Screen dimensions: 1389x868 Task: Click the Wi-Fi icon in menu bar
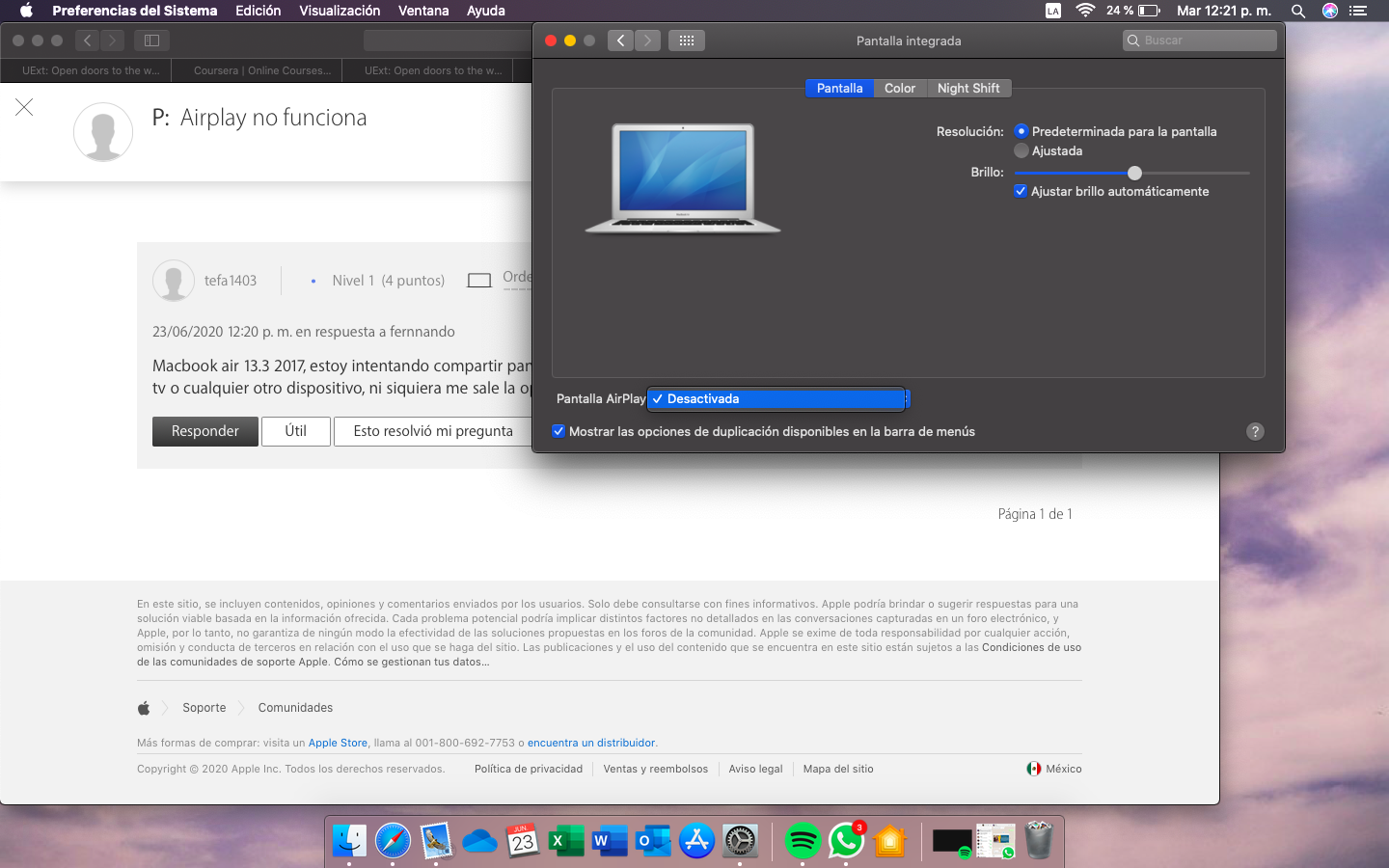point(1085,11)
